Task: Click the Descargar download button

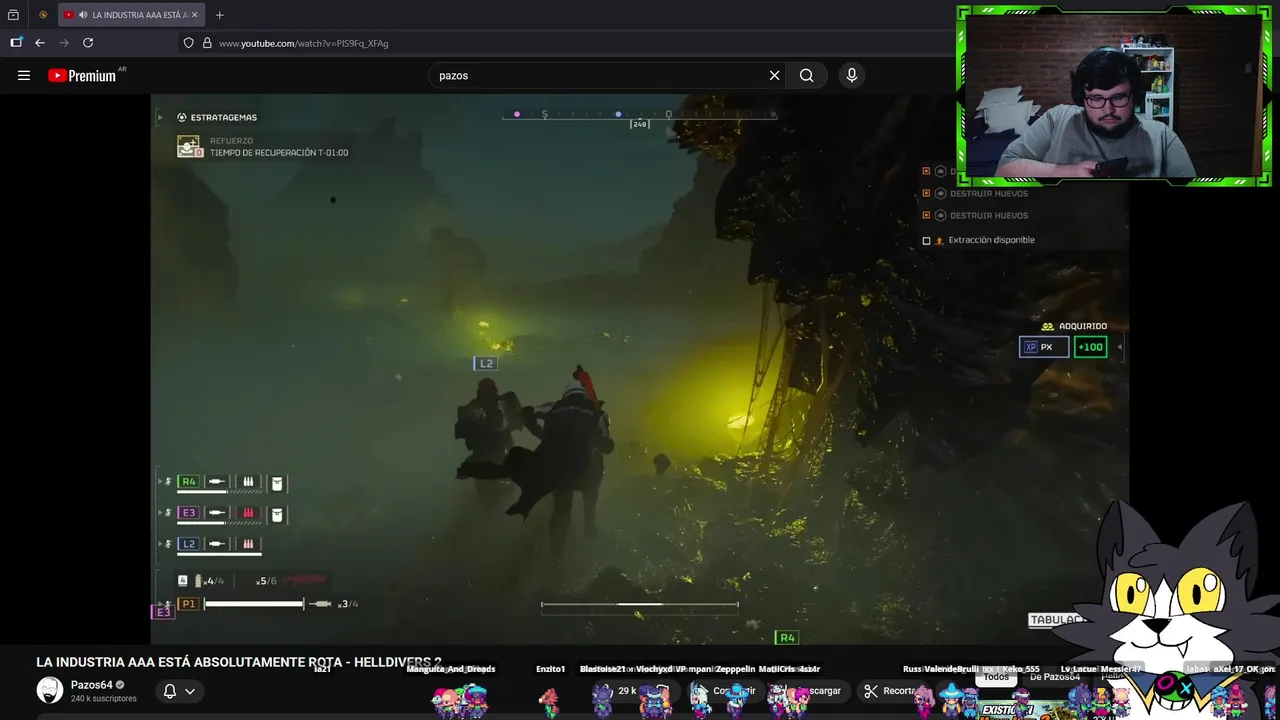Action: [x=812, y=691]
